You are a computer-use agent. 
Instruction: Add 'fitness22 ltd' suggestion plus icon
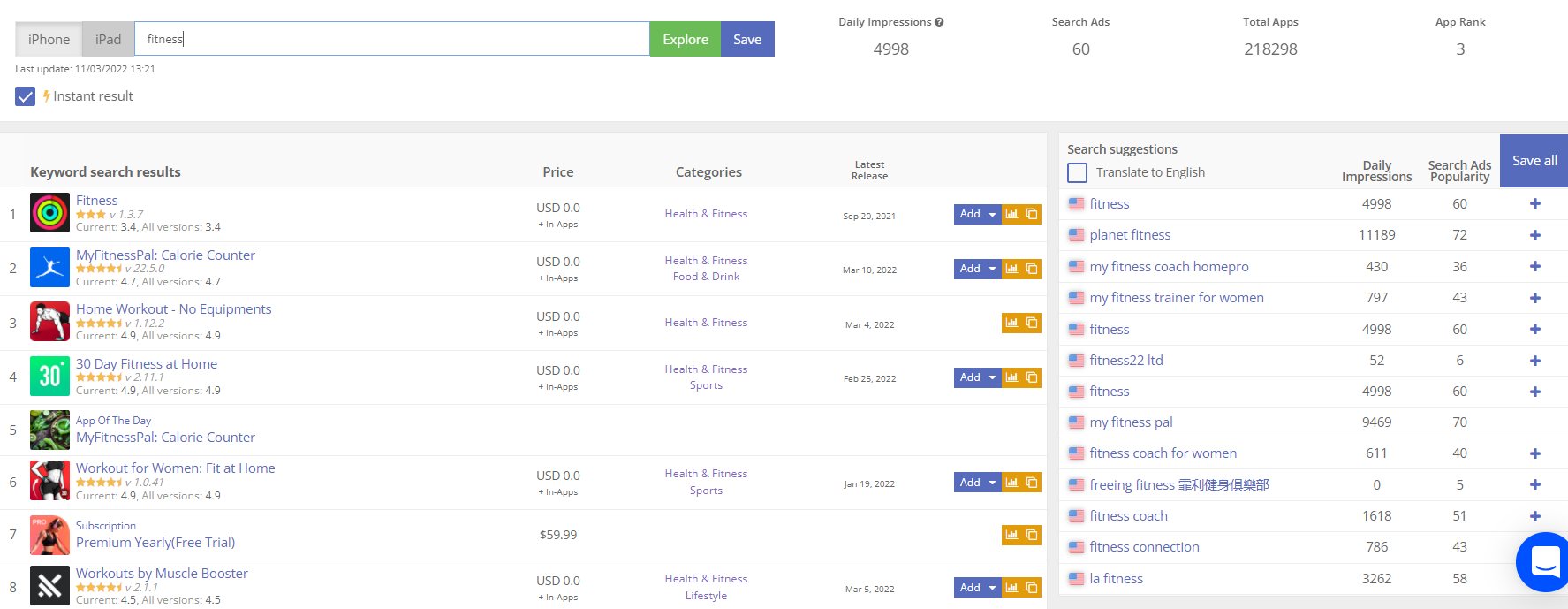click(1535, 361)
